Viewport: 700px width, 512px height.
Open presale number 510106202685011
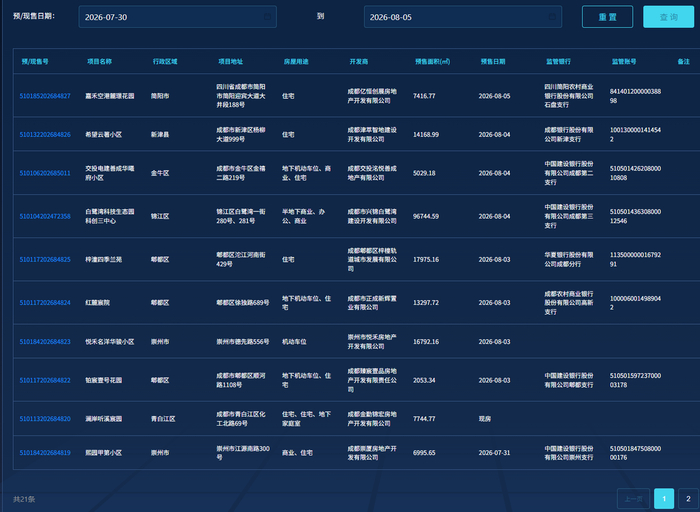[45, 173]
